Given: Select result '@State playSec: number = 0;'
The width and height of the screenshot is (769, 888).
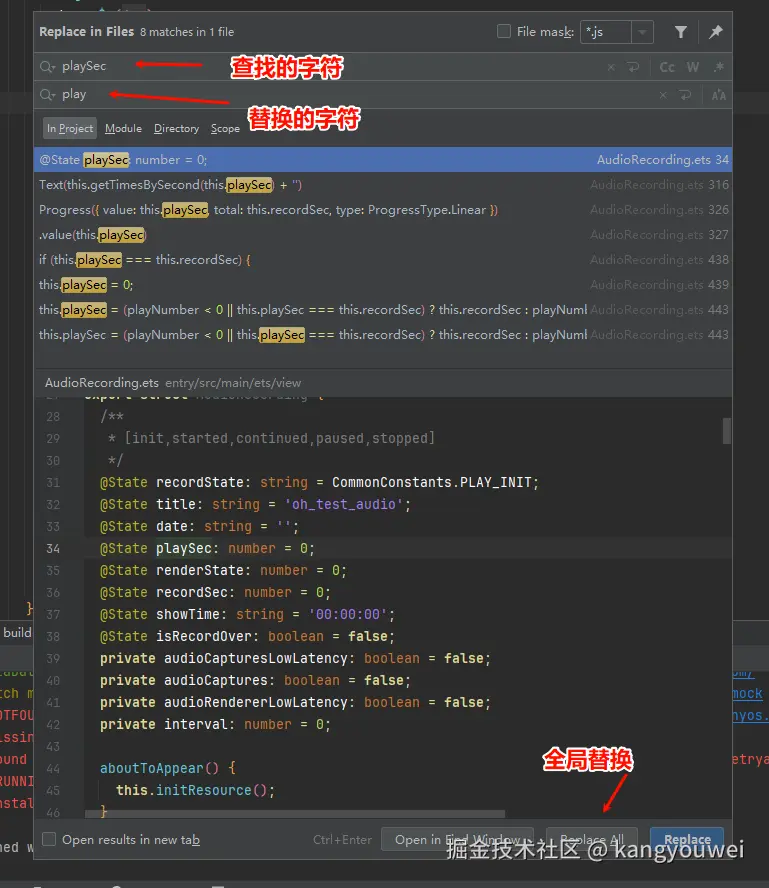Looking at the screenshot, I should coord(383,160).
